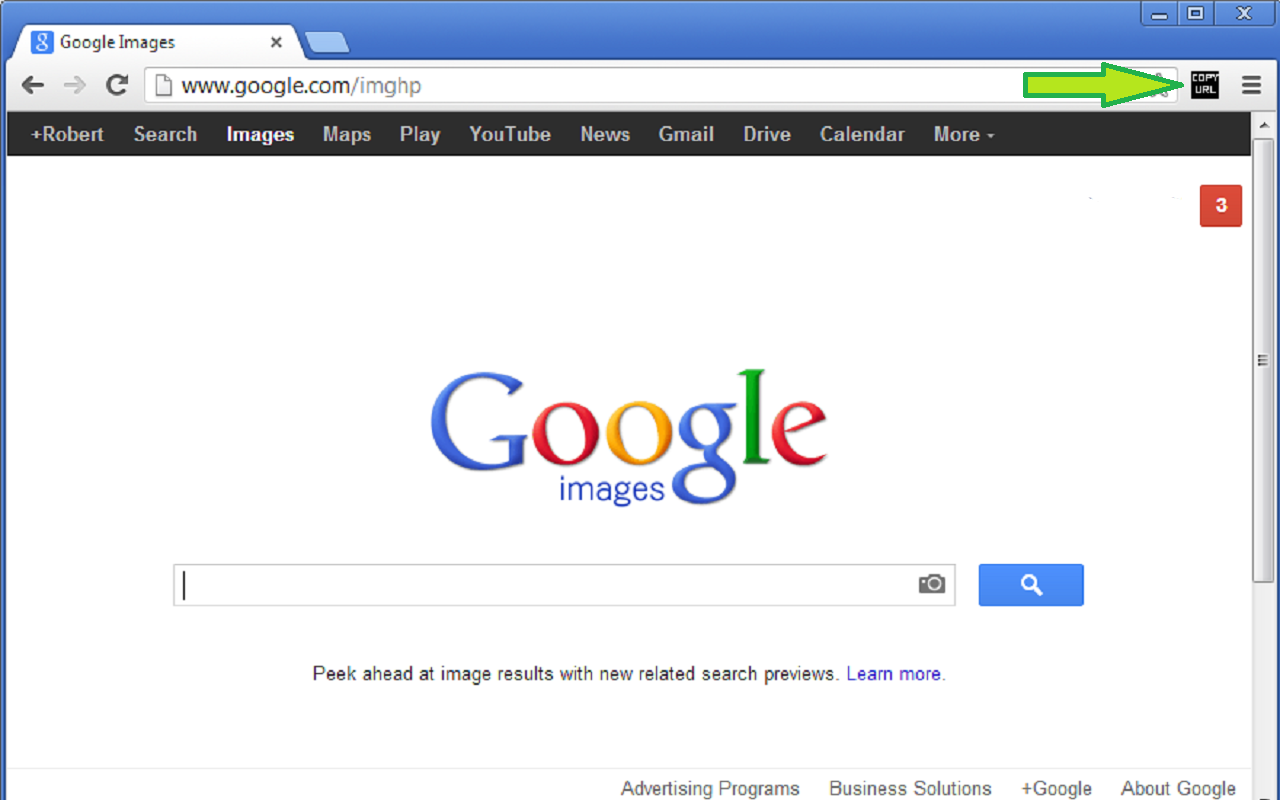
Task: Go to Search in the Google bar
Action: [x=165, y=134]
